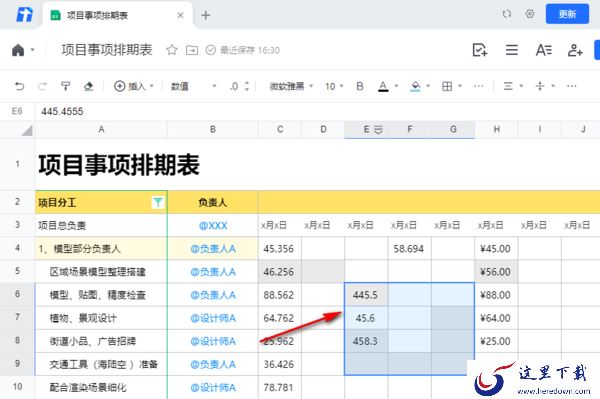Select column H header
The width and height of the screenshot is (600, 399).
pyautogui.click(x=496, y=130)
